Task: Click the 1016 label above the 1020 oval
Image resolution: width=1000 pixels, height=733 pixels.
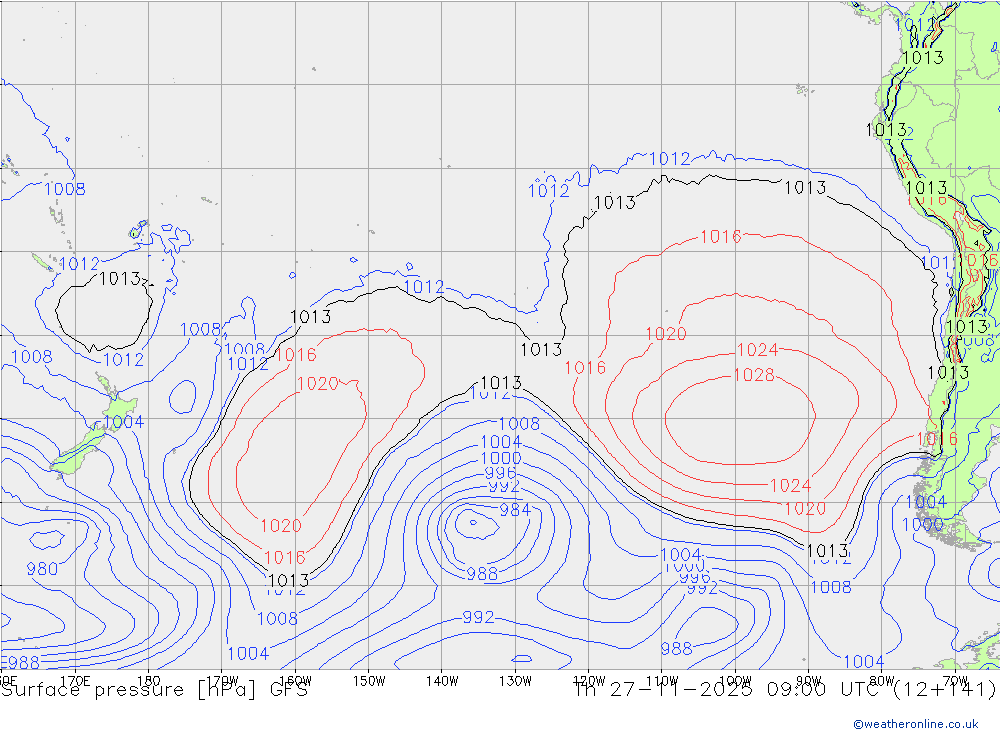Action: point(296,355)
